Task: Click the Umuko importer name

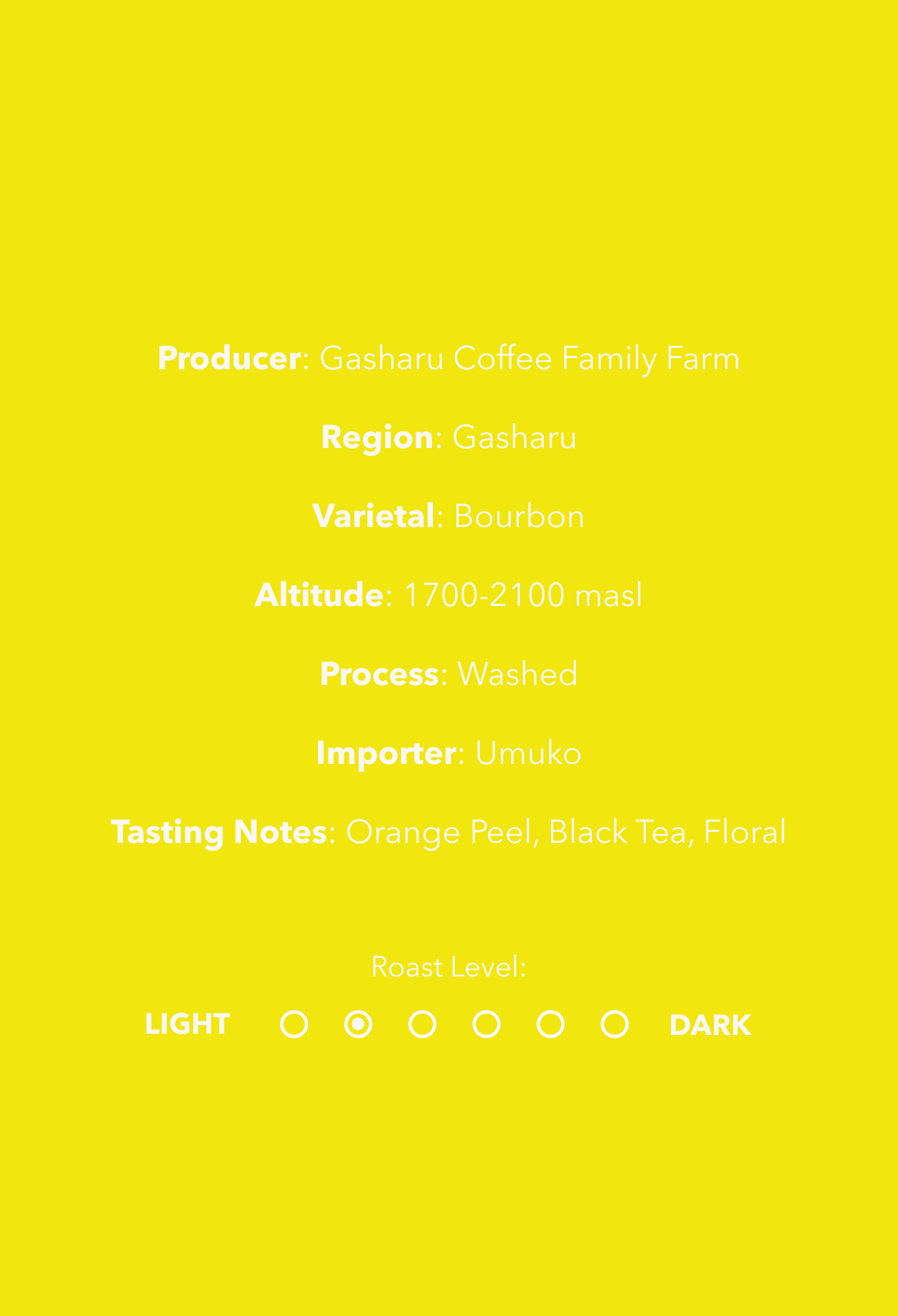Action: 528,753
